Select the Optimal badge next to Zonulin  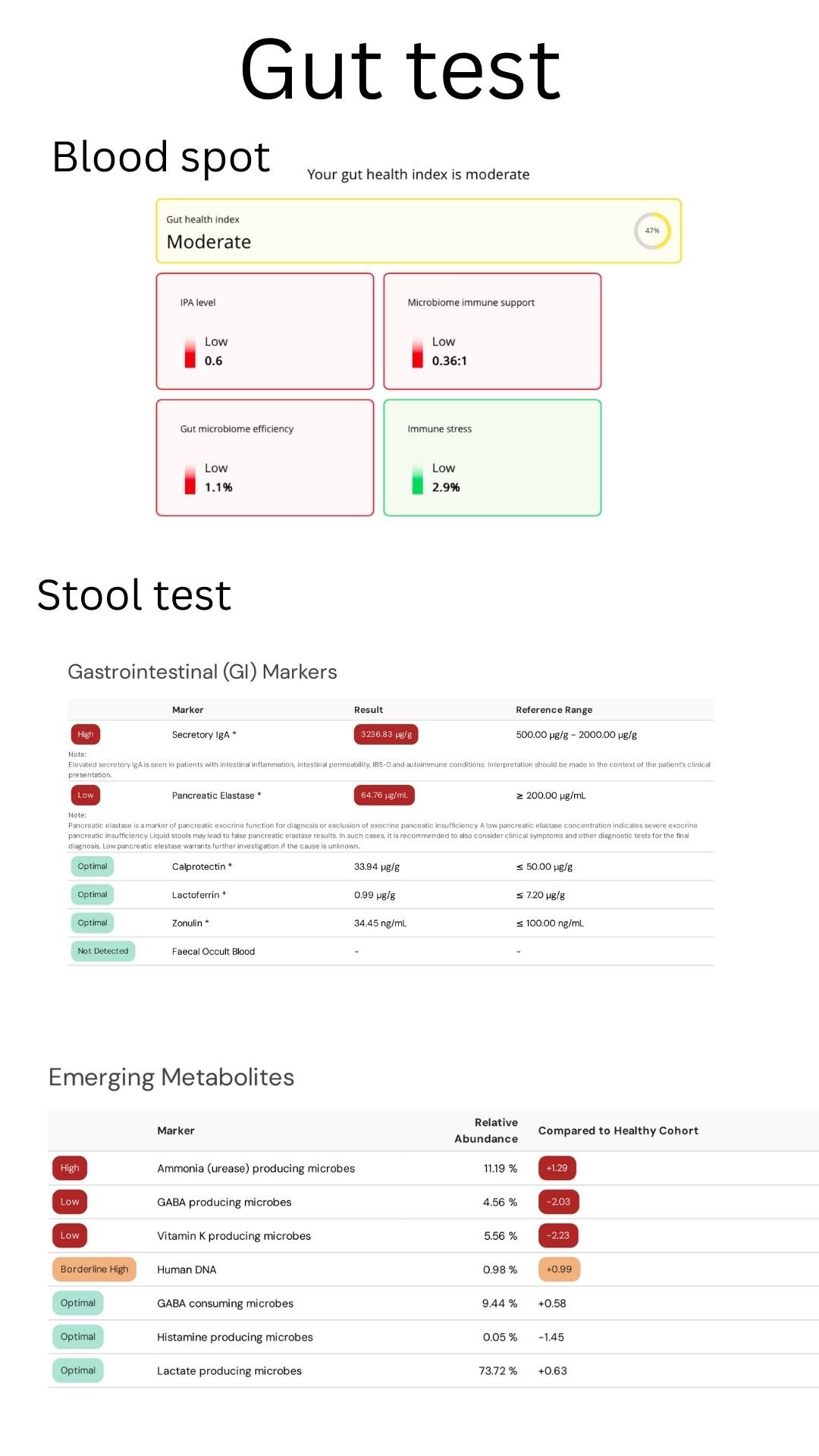(x=93, y=923)
